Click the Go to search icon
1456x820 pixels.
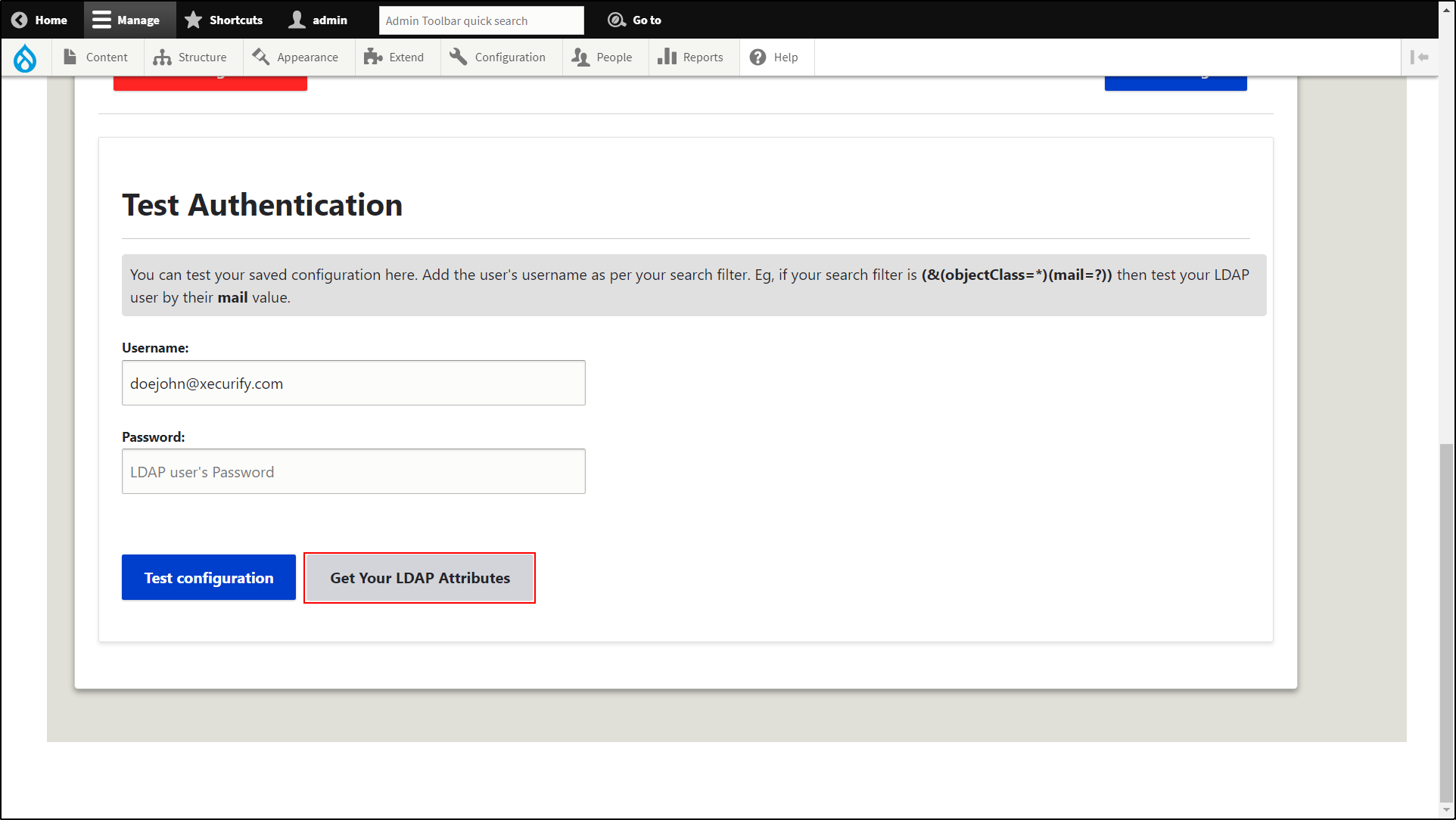click(617, 20)
